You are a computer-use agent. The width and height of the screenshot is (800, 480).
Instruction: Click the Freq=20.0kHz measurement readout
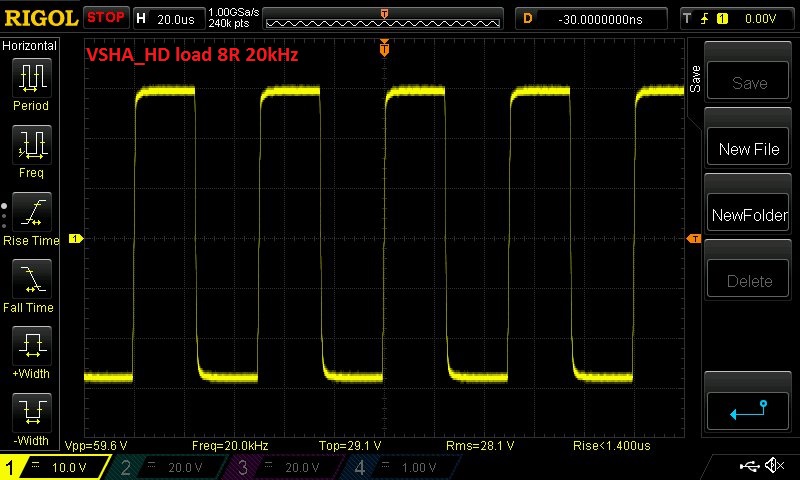point(230,445)
